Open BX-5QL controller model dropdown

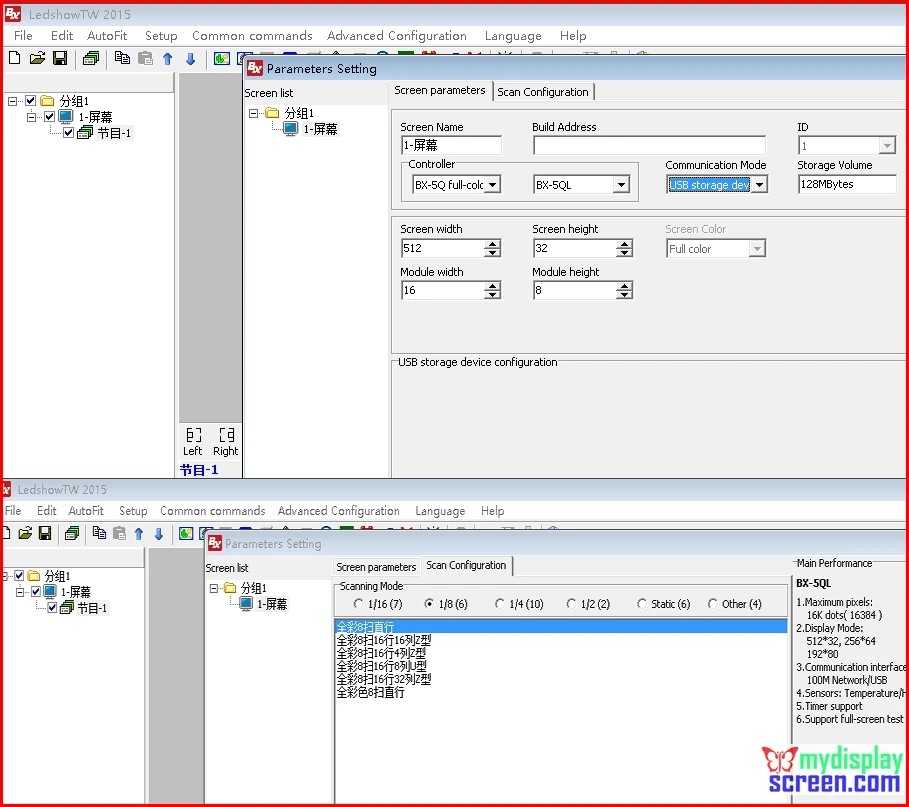coord(621,185)
